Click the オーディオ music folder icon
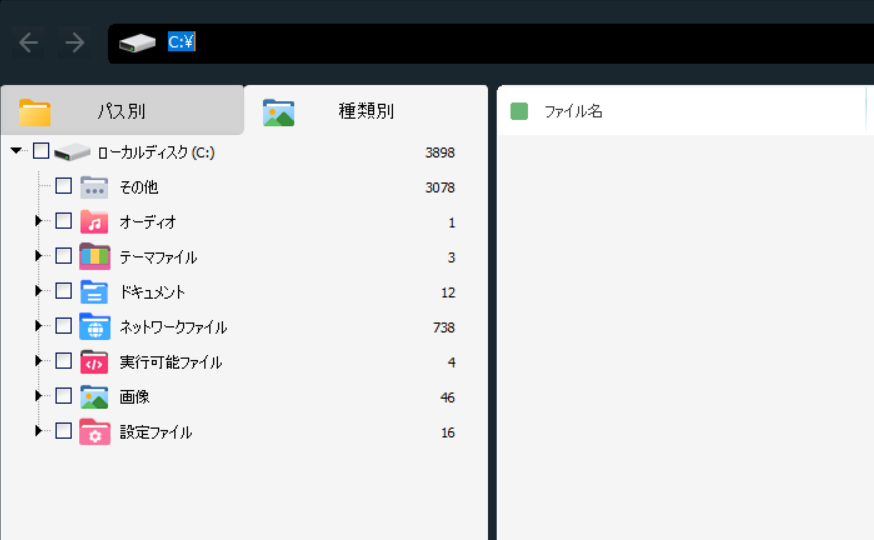874x540 pixels. (94, 222)
